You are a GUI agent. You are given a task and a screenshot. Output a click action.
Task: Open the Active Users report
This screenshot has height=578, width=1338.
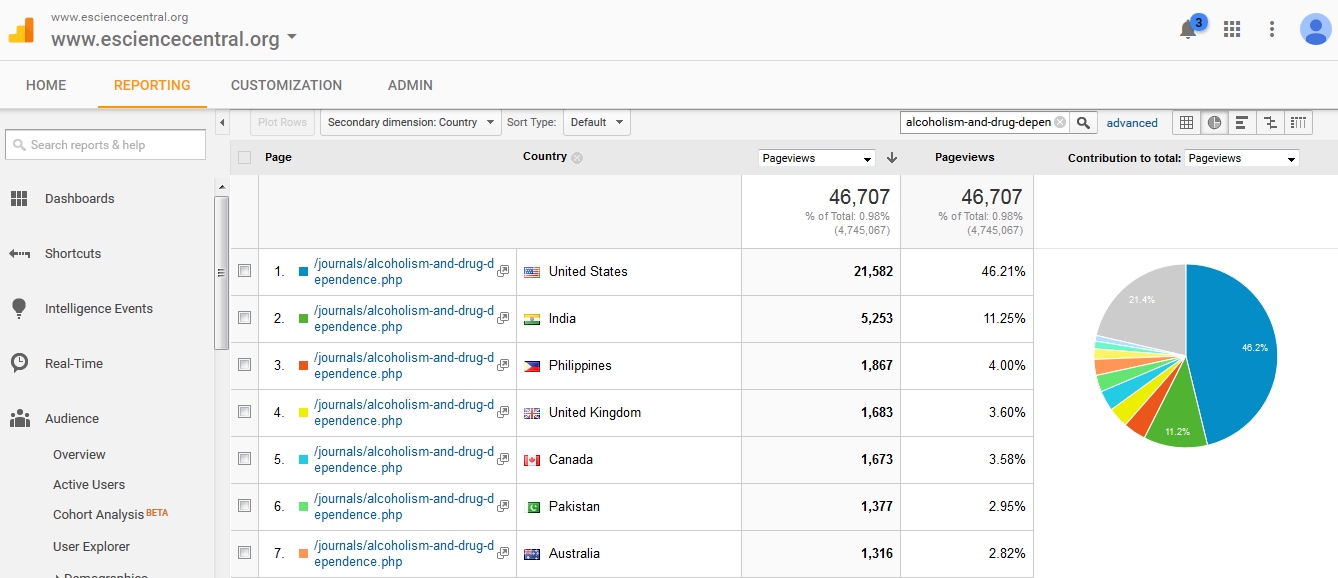89,485
